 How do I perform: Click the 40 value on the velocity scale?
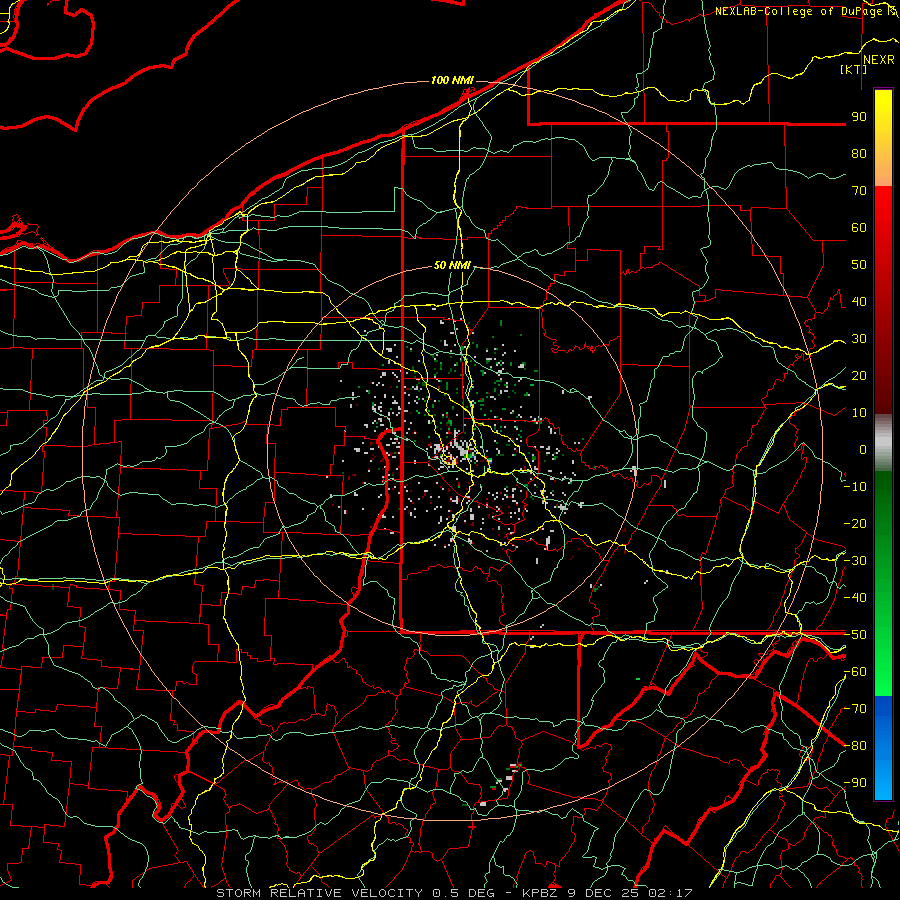click(x=859, y=301)
